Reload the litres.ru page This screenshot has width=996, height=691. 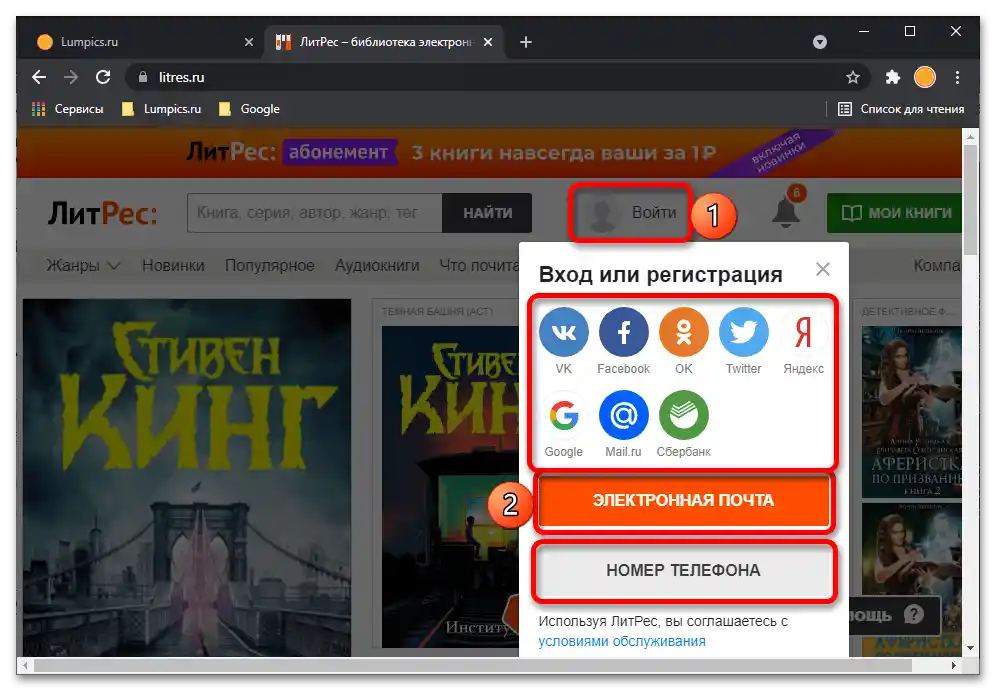103,77
